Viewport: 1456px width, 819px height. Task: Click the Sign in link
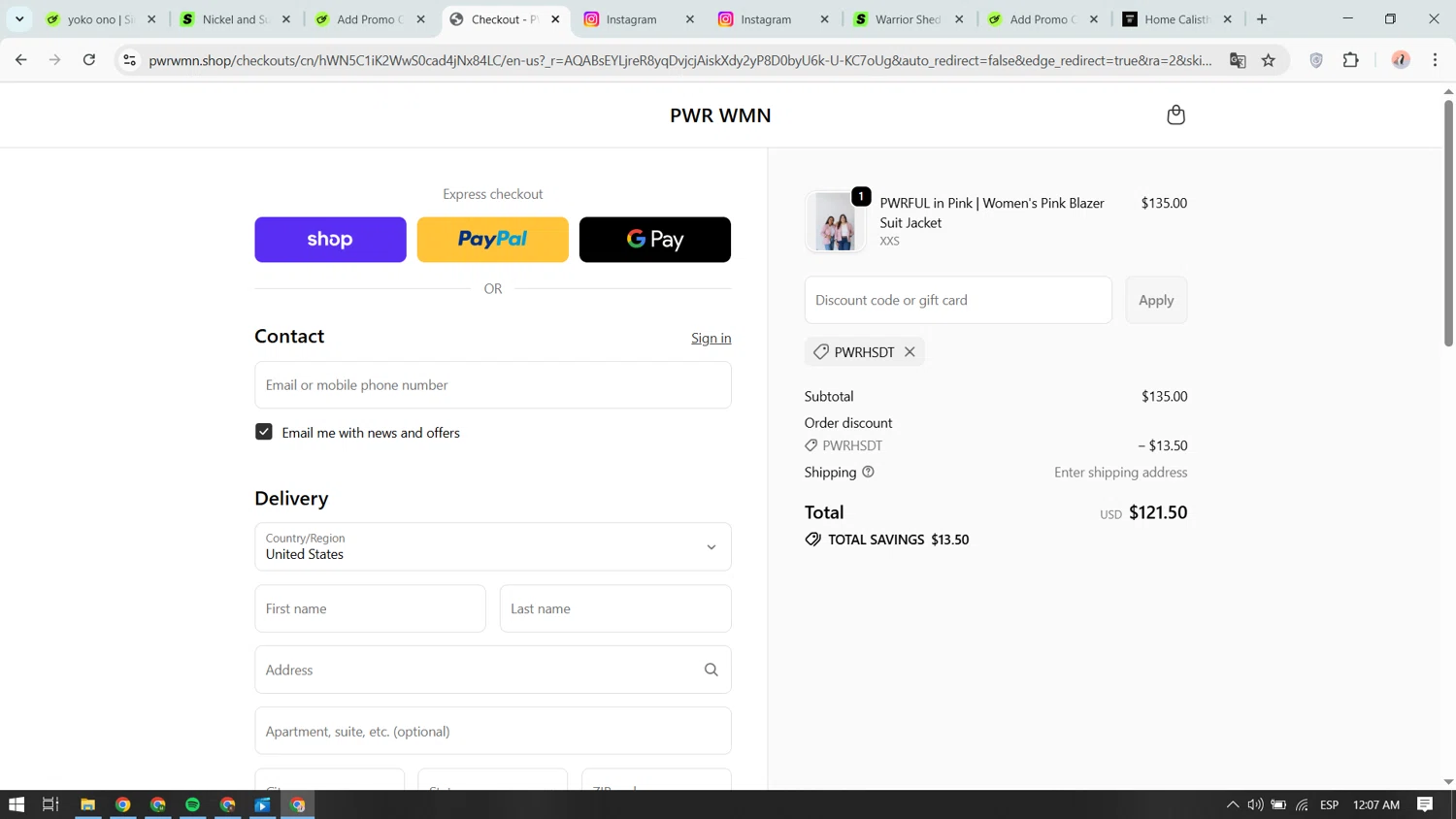pos(711,338)
